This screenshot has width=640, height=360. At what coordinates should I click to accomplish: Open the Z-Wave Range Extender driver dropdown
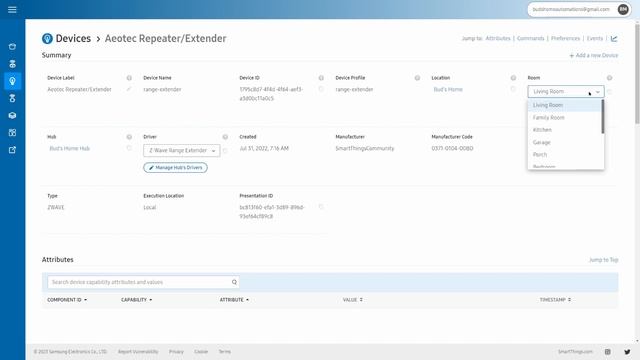[x=182, y=151]
